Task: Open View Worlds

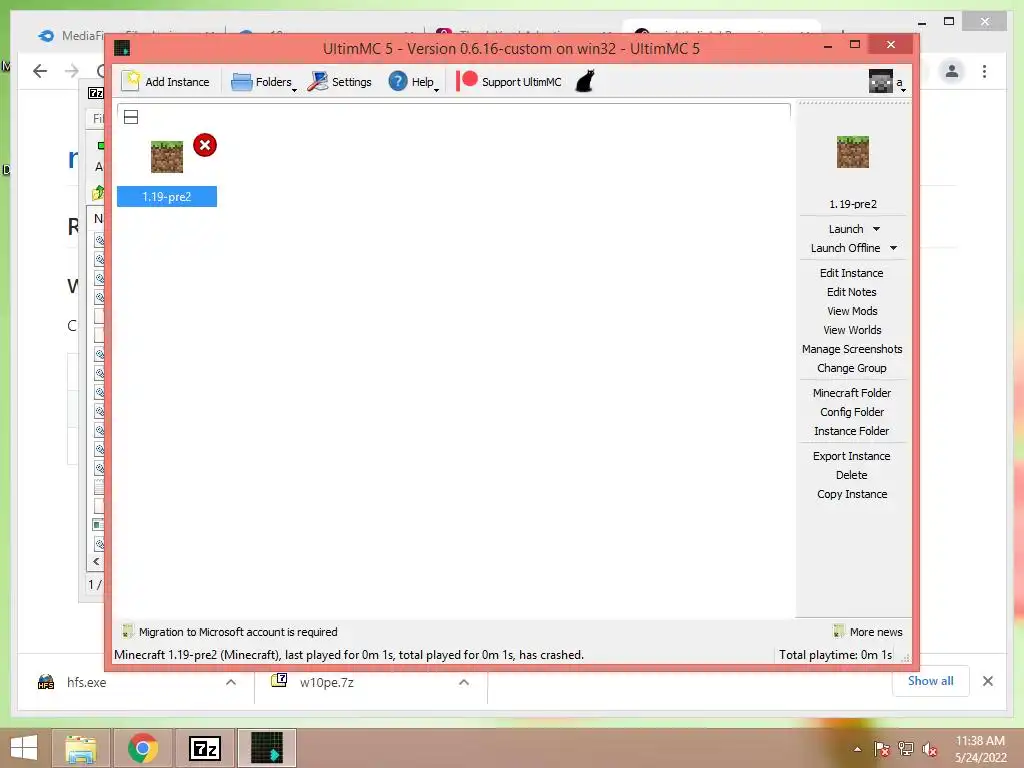Action: coord(852,330)
